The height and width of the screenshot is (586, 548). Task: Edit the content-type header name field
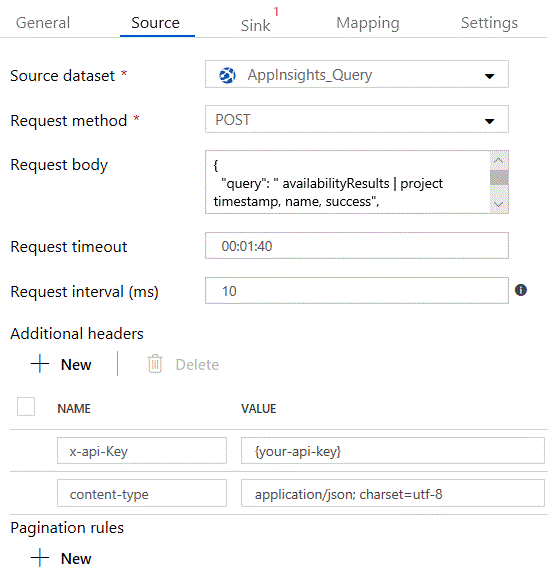point(142,493)
